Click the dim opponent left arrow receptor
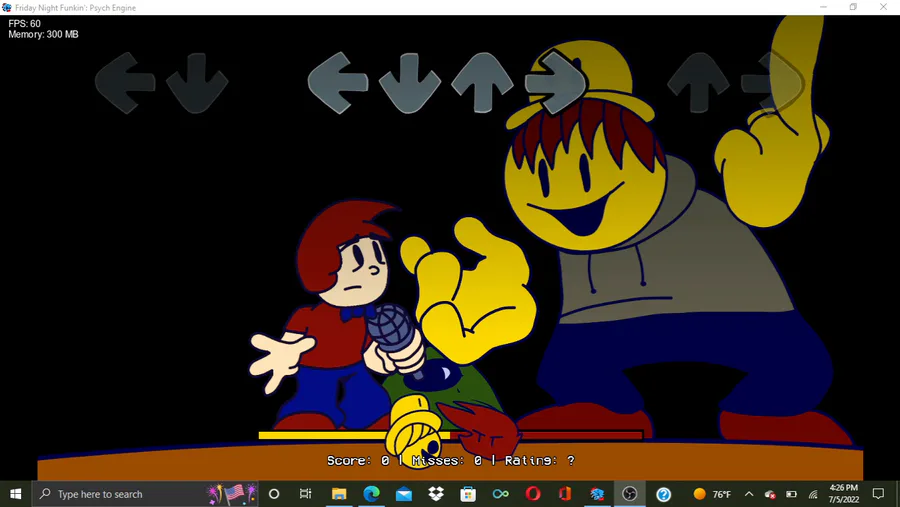 click(x=125, y=83)
